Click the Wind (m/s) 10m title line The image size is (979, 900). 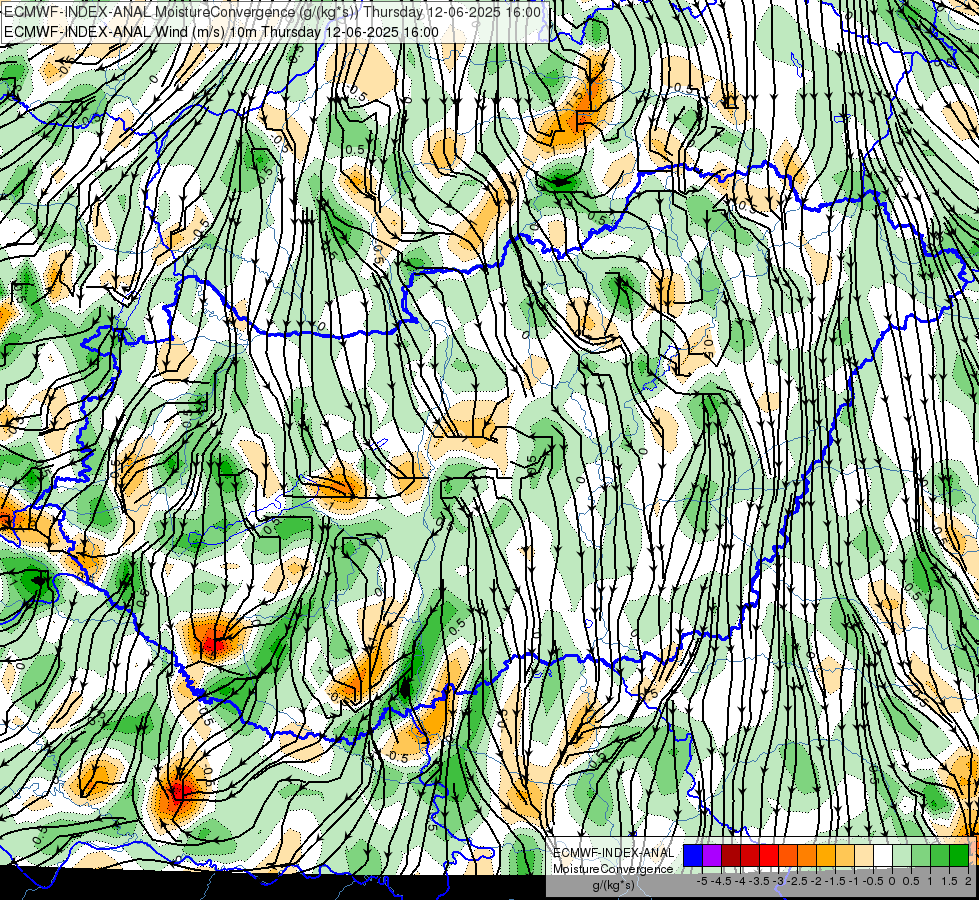click(221, 32)
